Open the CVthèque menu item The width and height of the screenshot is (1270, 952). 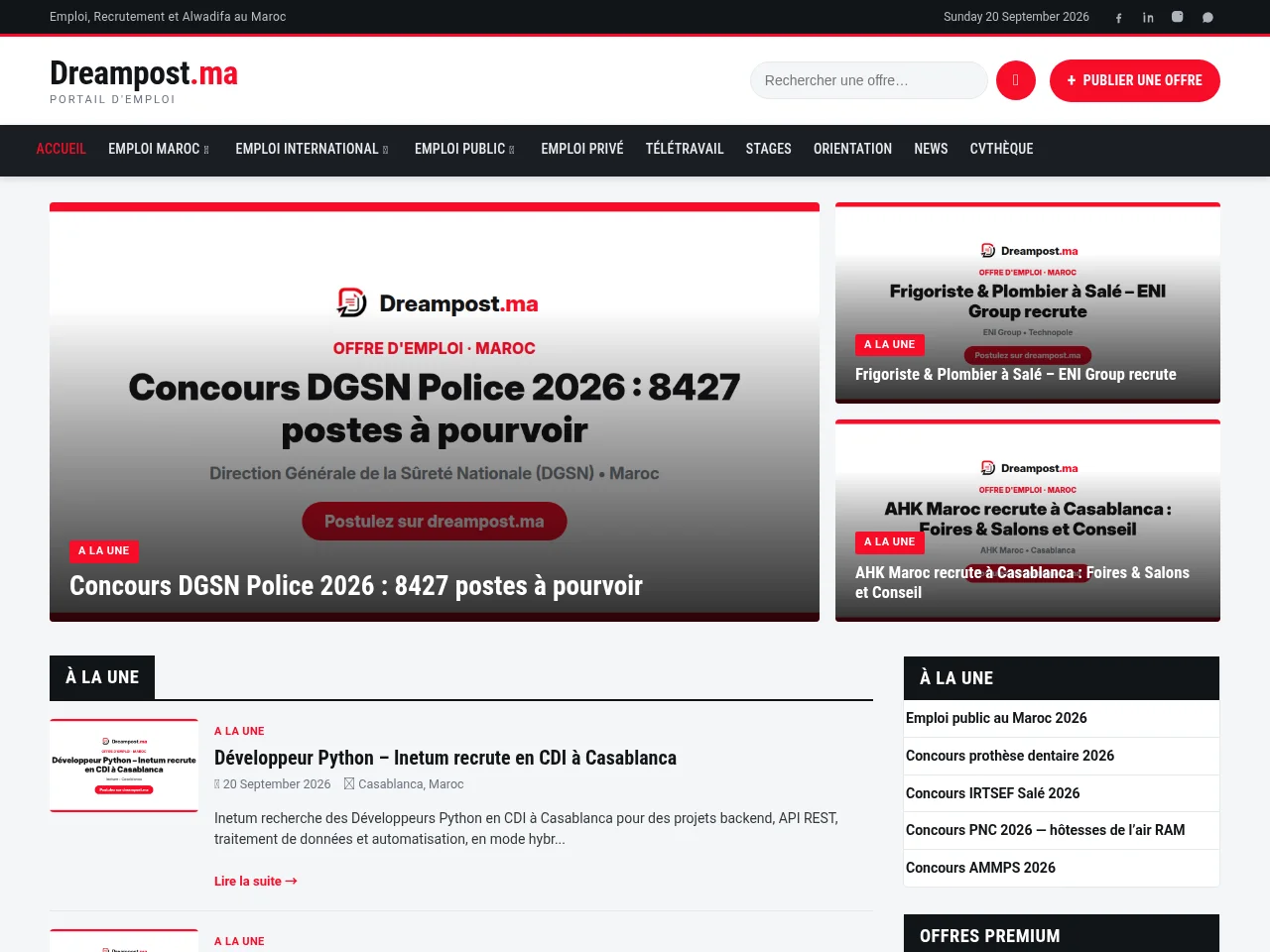1001,149
